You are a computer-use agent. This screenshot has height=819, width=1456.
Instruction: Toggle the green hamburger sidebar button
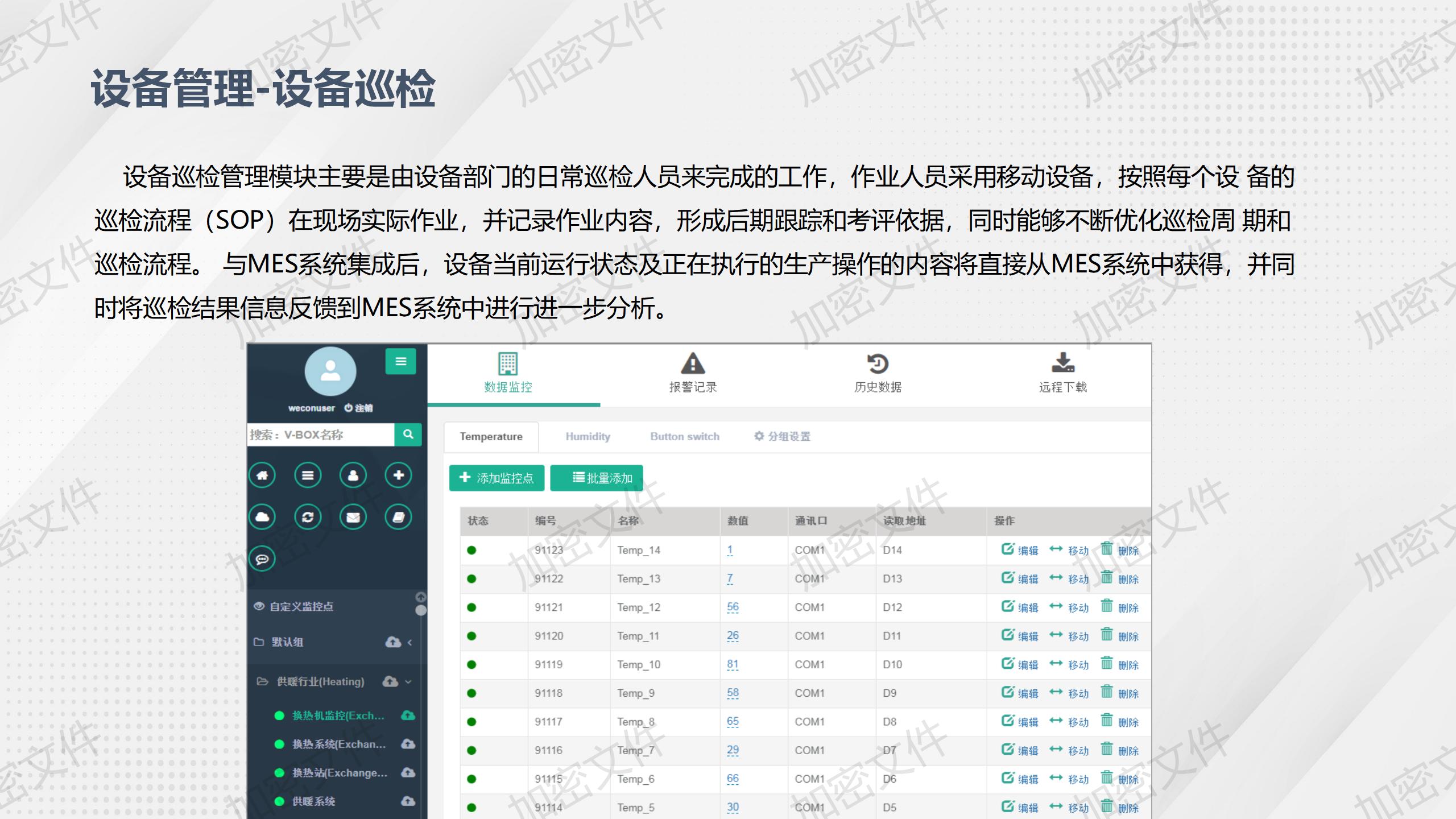[400, 361]
